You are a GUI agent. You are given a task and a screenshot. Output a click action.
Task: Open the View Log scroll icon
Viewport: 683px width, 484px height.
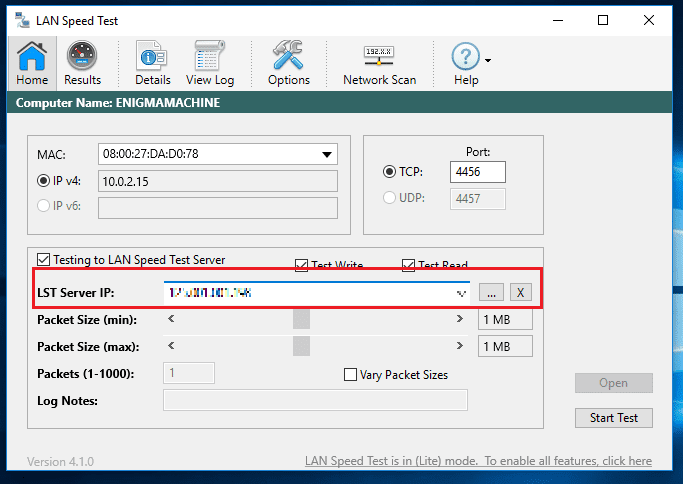[x=210, y=63]
